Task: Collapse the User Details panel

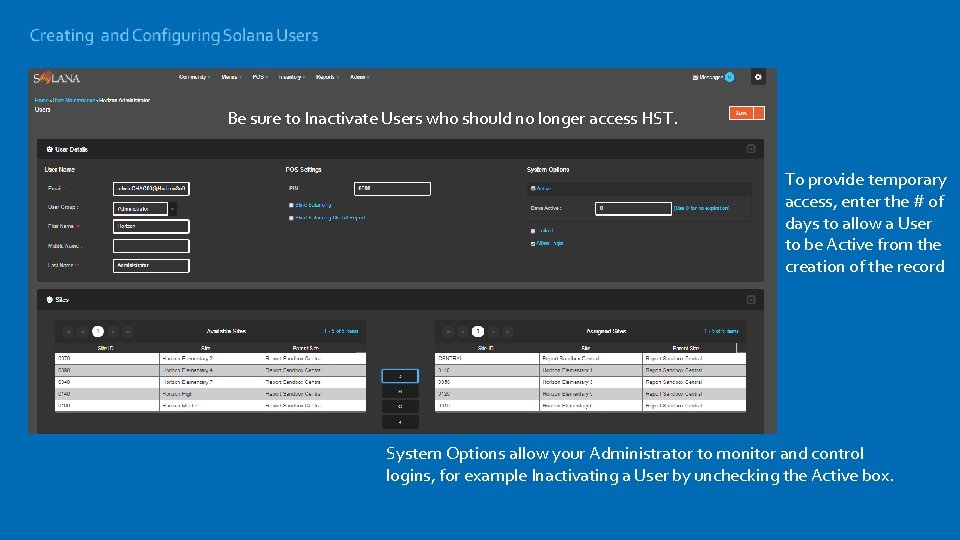Action: coord(751,149)
